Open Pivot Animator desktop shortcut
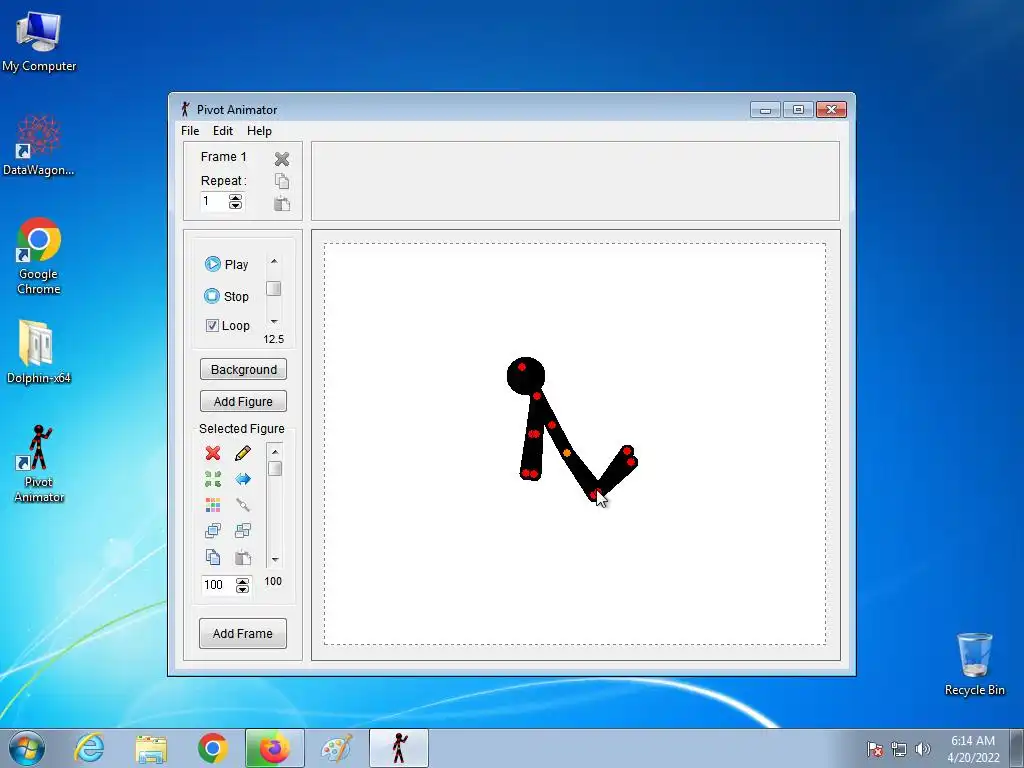Image resolution: width=1024 pixels, height=768 pixels. click(39, 464)
